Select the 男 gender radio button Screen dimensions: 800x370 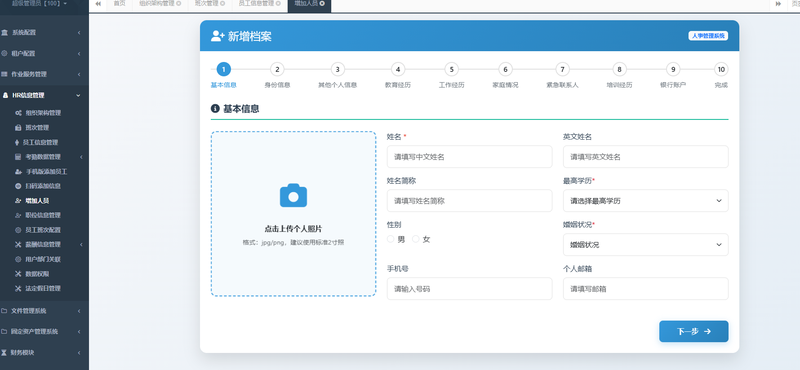tap(390, 239)
